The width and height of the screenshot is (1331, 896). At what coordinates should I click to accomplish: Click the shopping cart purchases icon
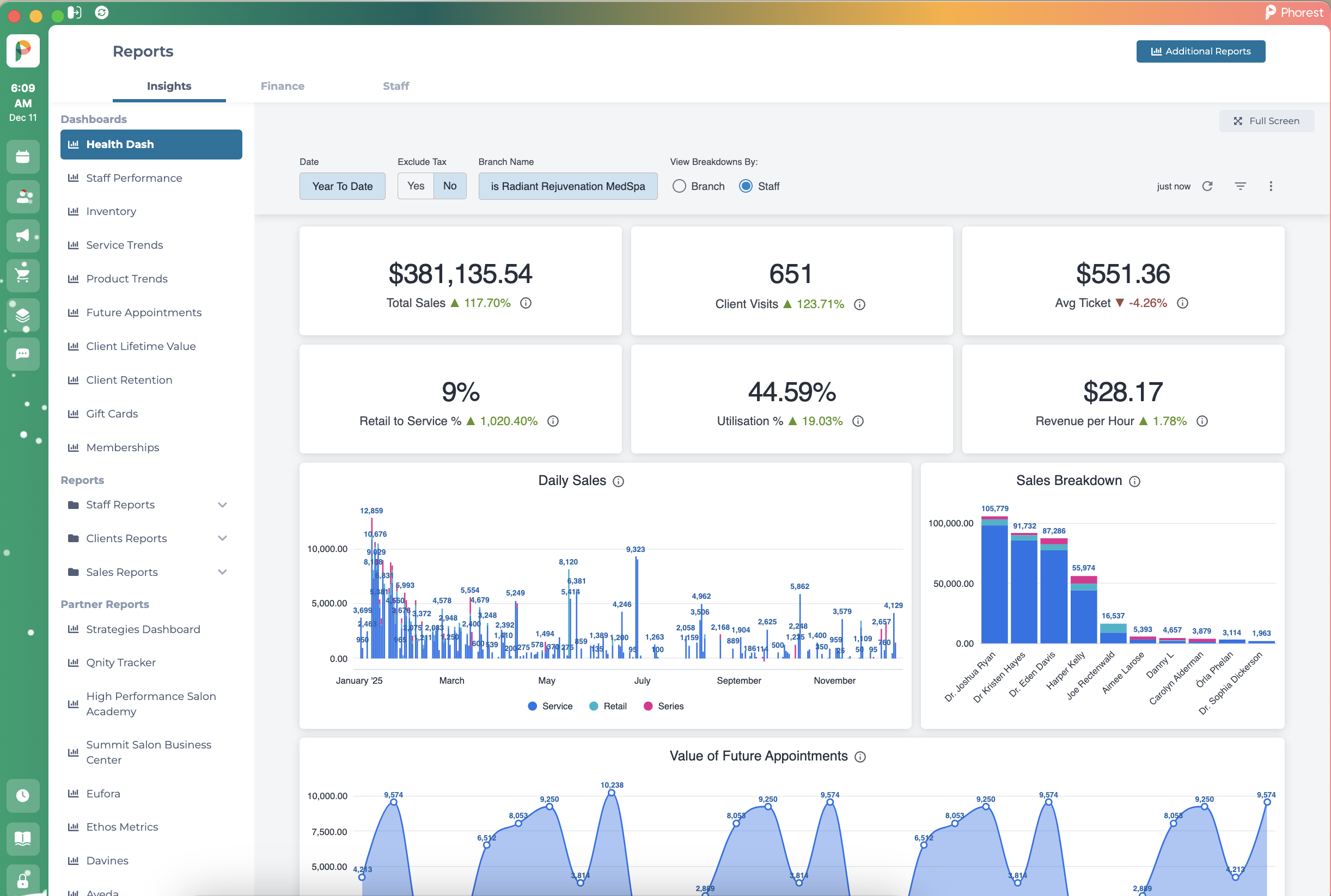(x=23, y=275)
